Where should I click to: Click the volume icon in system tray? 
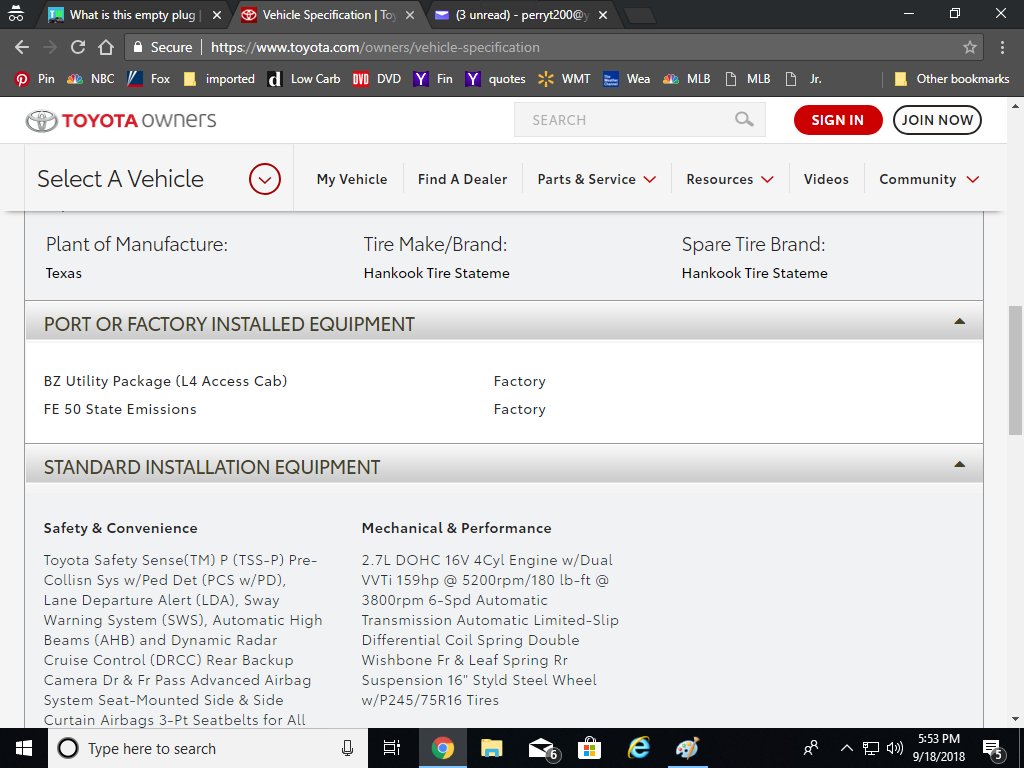tap(894, 748)
